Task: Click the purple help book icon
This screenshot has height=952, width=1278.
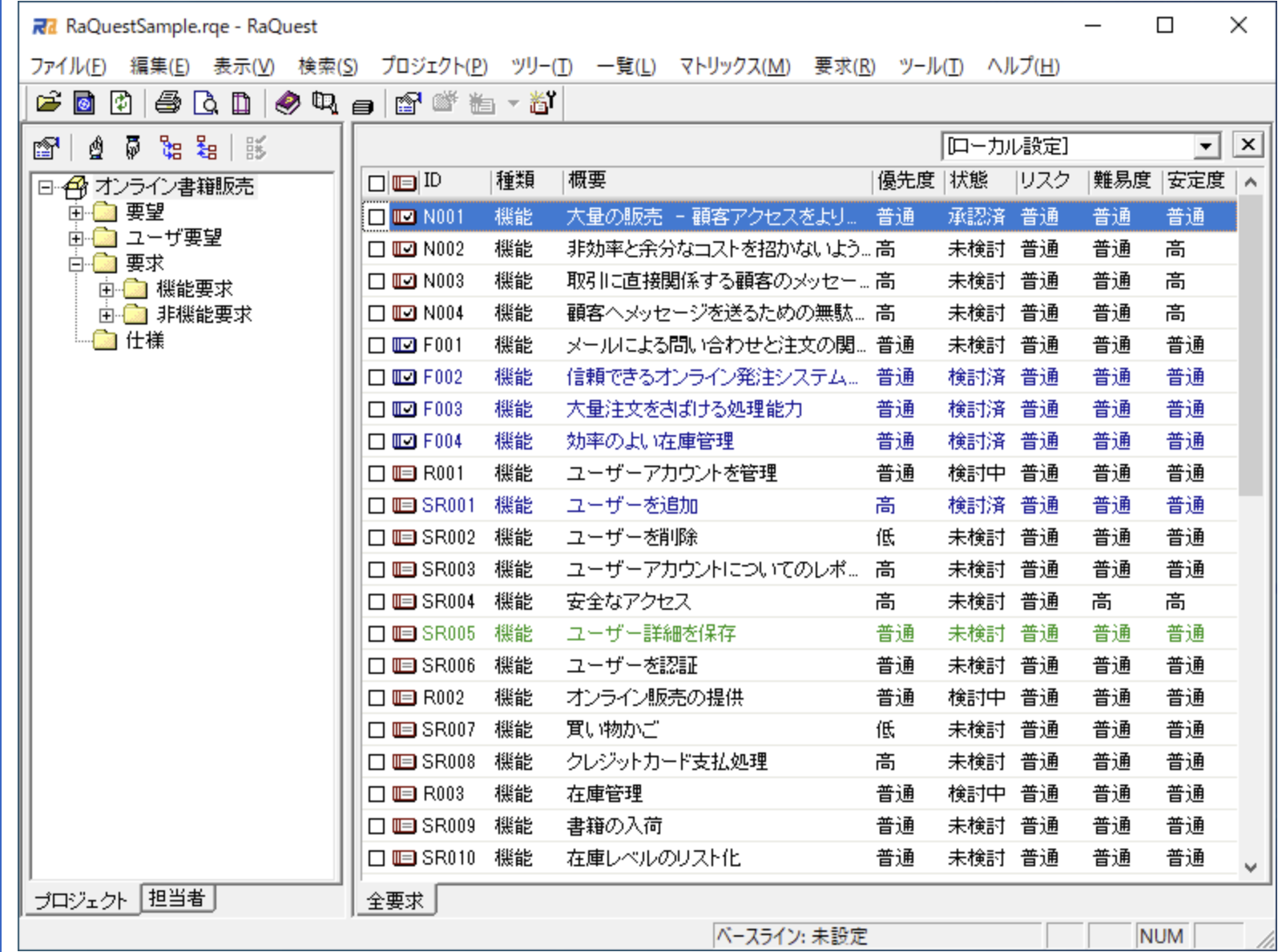Action: click(287, 103)
